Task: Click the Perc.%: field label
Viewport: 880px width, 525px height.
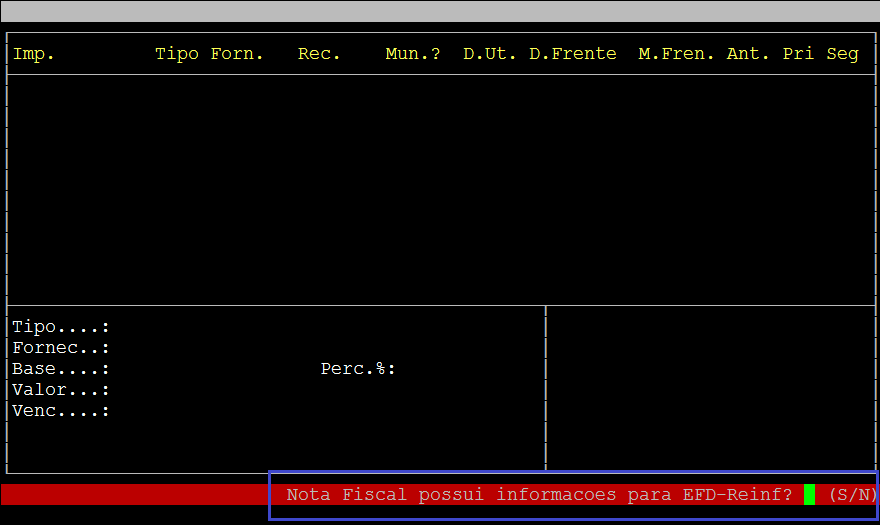Action: coord(358,369)
